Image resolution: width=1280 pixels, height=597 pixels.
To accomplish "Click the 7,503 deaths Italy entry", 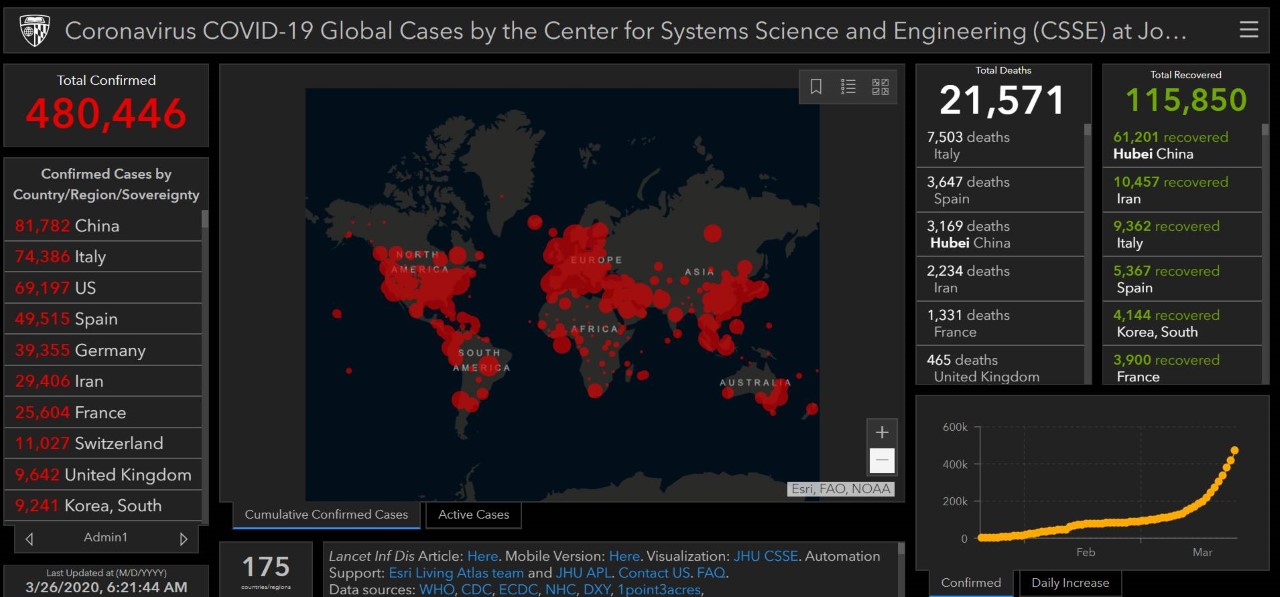I will [1000, 145].
